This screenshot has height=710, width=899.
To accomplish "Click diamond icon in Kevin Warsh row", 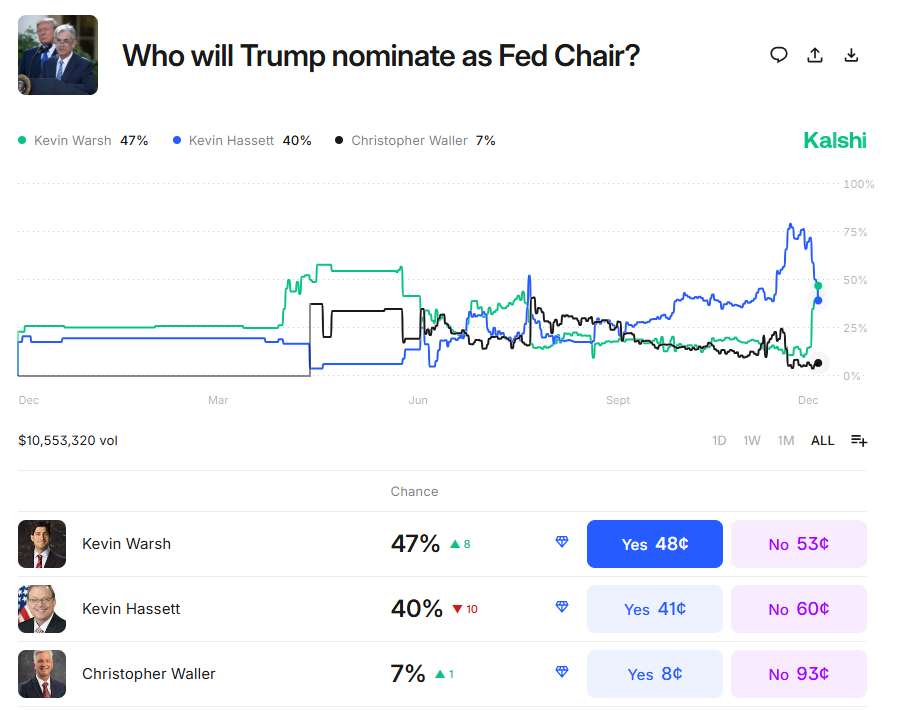I will click(x=562, y=543).
